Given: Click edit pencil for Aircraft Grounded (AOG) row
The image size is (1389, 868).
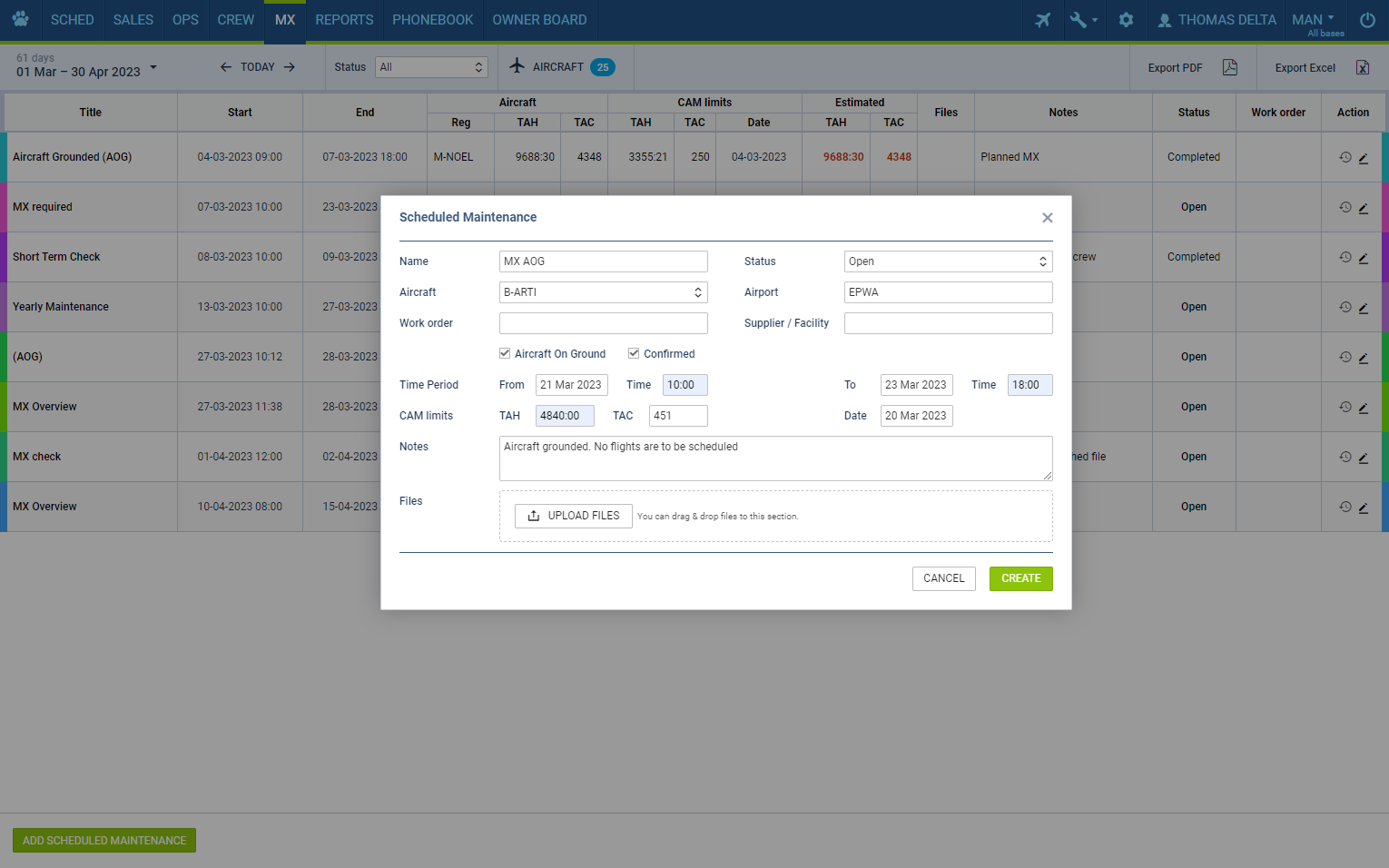Looking at the screenshot, I should click(1363, 158).
